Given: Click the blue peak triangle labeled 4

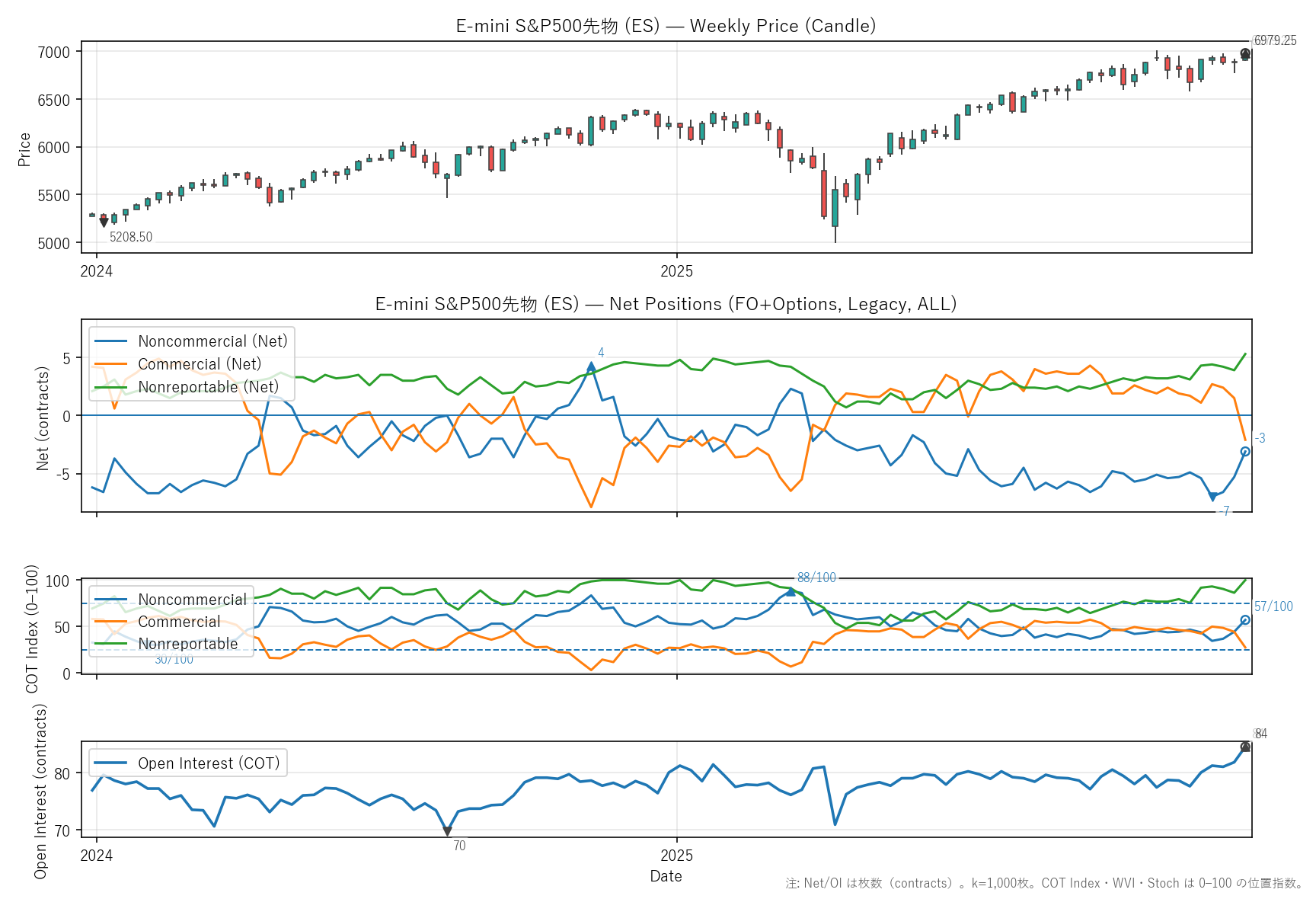Looking at the screenshot, I should pos(591,366).
